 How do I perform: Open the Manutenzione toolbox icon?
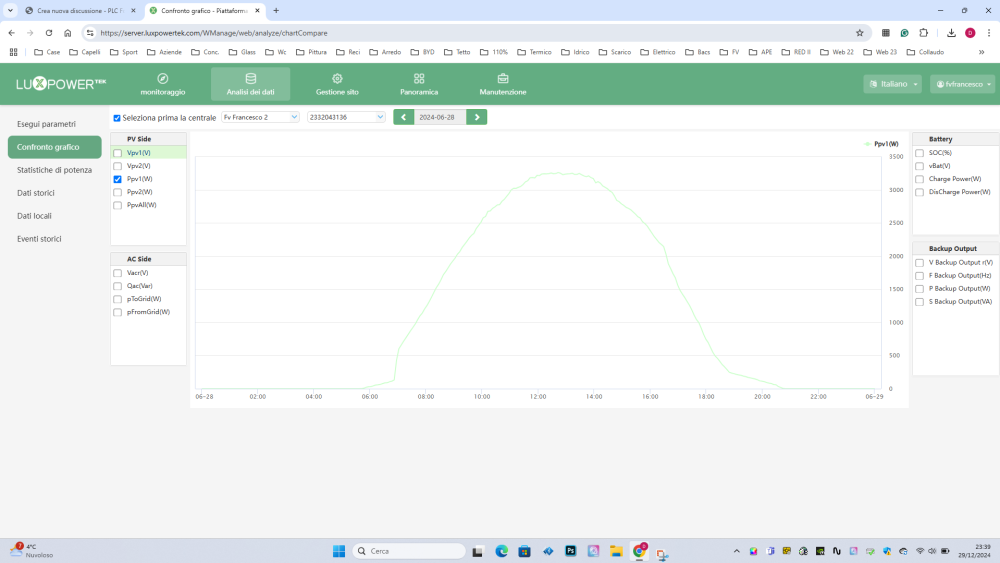pyautogui.click(x=502, y=79)
